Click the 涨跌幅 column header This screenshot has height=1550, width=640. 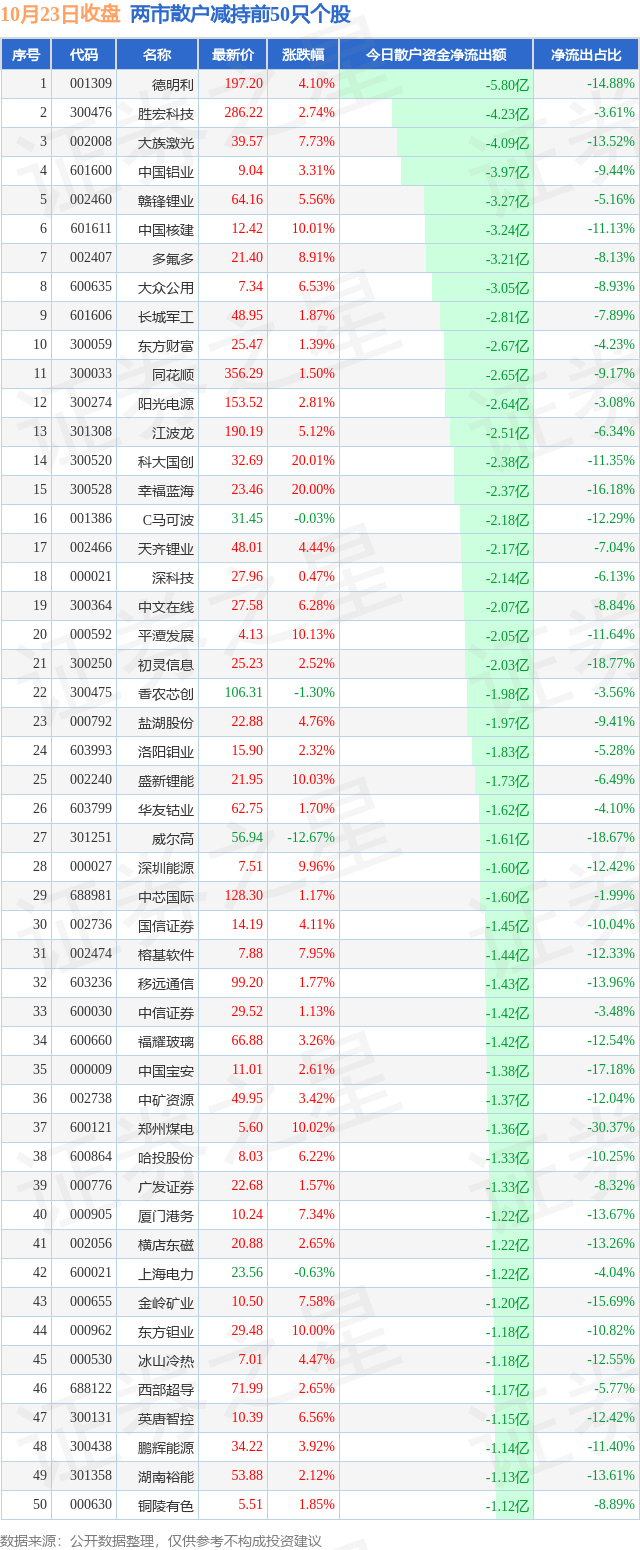click(303, 55)
